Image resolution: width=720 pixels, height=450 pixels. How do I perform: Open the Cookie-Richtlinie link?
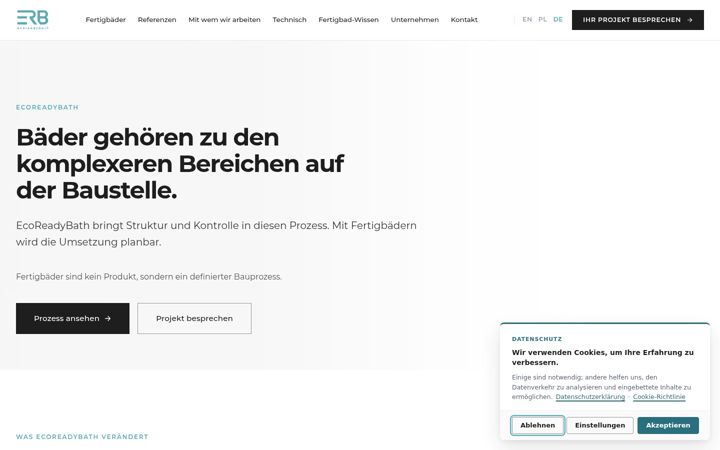tap(659, 397)
